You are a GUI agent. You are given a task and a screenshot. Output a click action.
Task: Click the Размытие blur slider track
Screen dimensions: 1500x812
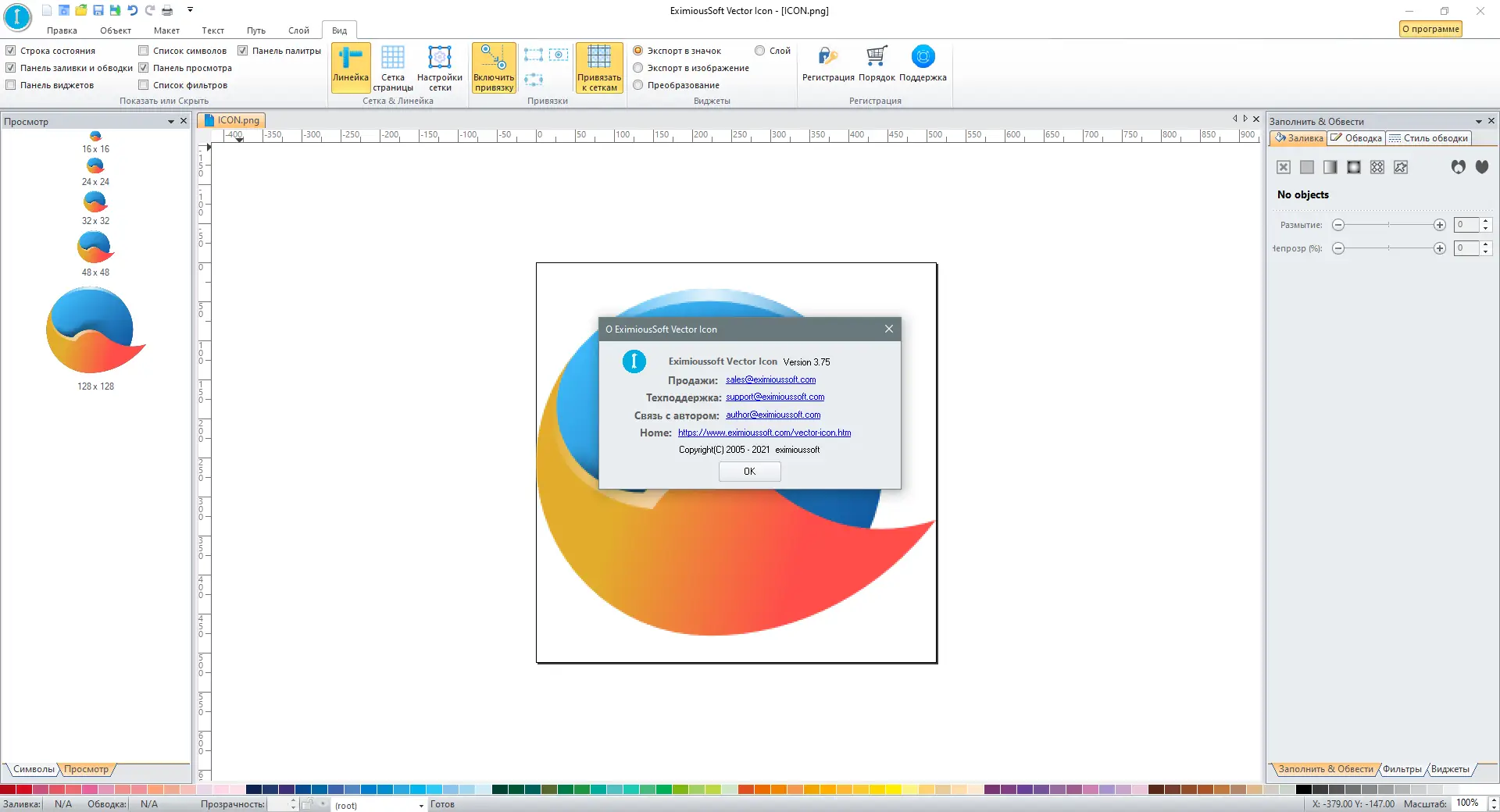pos(1389,225)
